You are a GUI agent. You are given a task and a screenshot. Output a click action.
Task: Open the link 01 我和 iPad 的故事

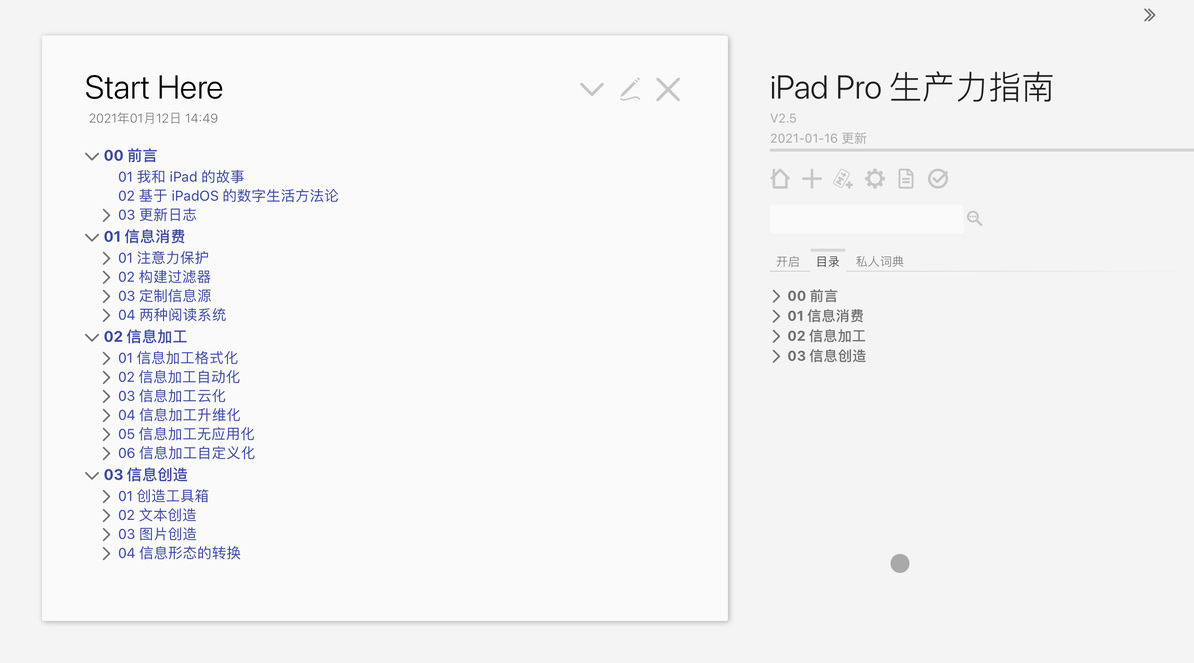pos(181,177)
